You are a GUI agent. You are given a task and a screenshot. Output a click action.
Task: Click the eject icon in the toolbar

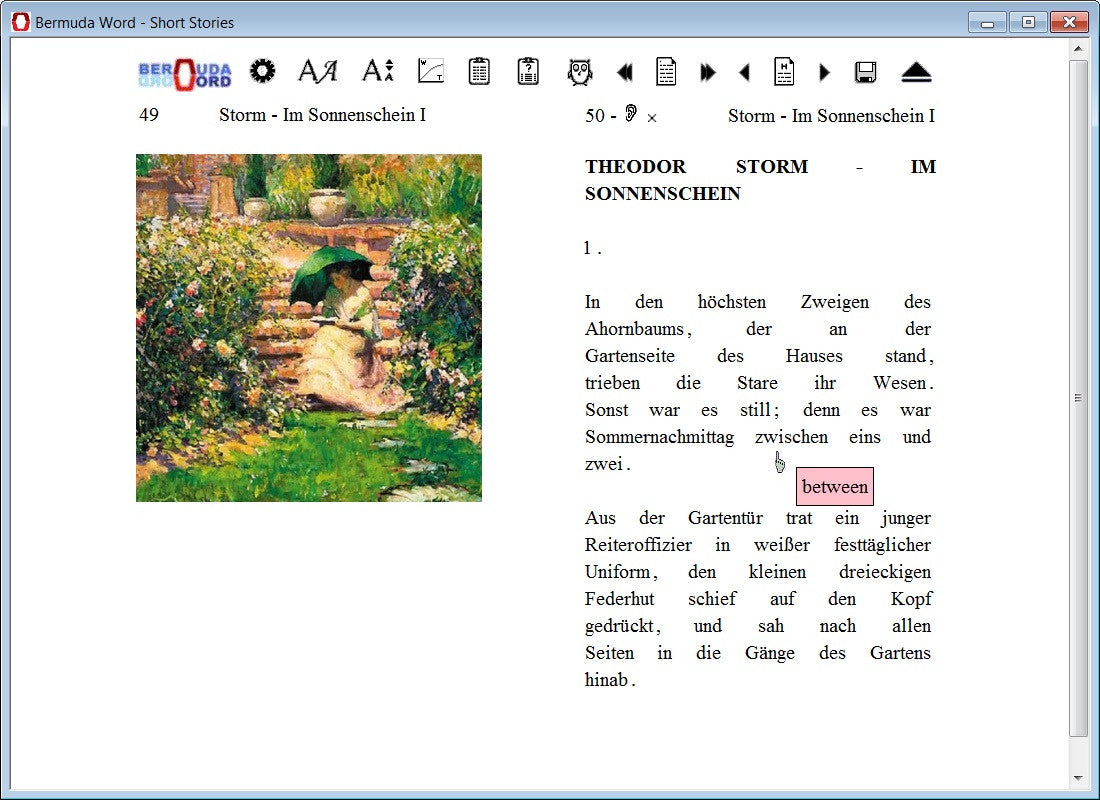916,72
